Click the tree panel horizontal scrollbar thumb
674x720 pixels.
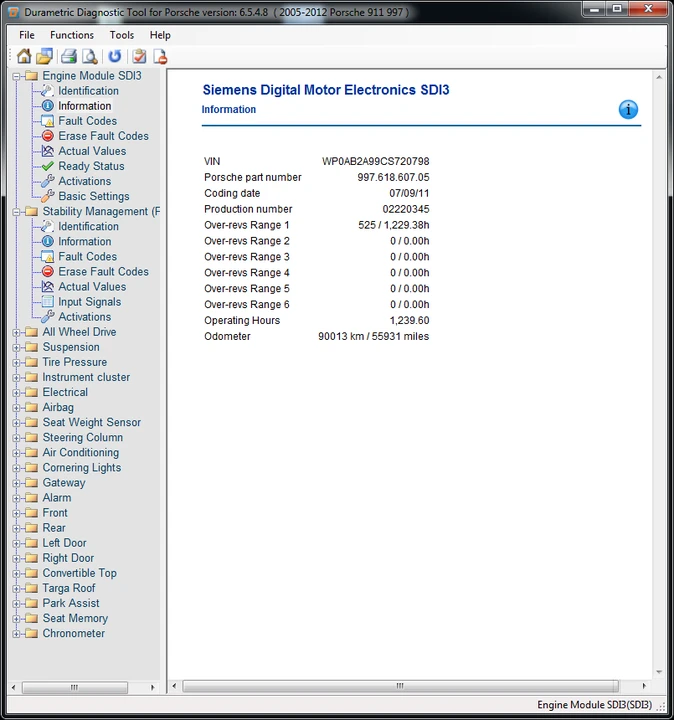pos(74,687)
